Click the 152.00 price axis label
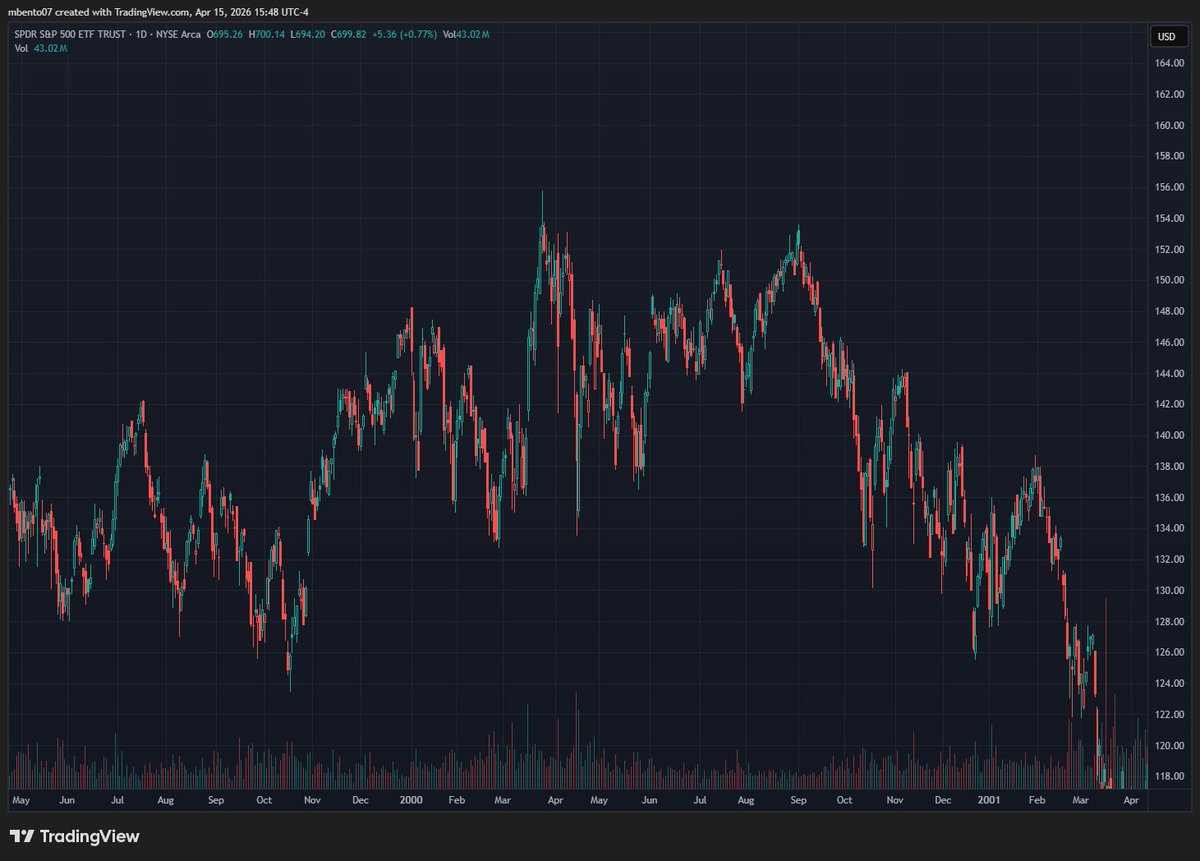This screenshot has height=861, width=1200. [1169, 250]
